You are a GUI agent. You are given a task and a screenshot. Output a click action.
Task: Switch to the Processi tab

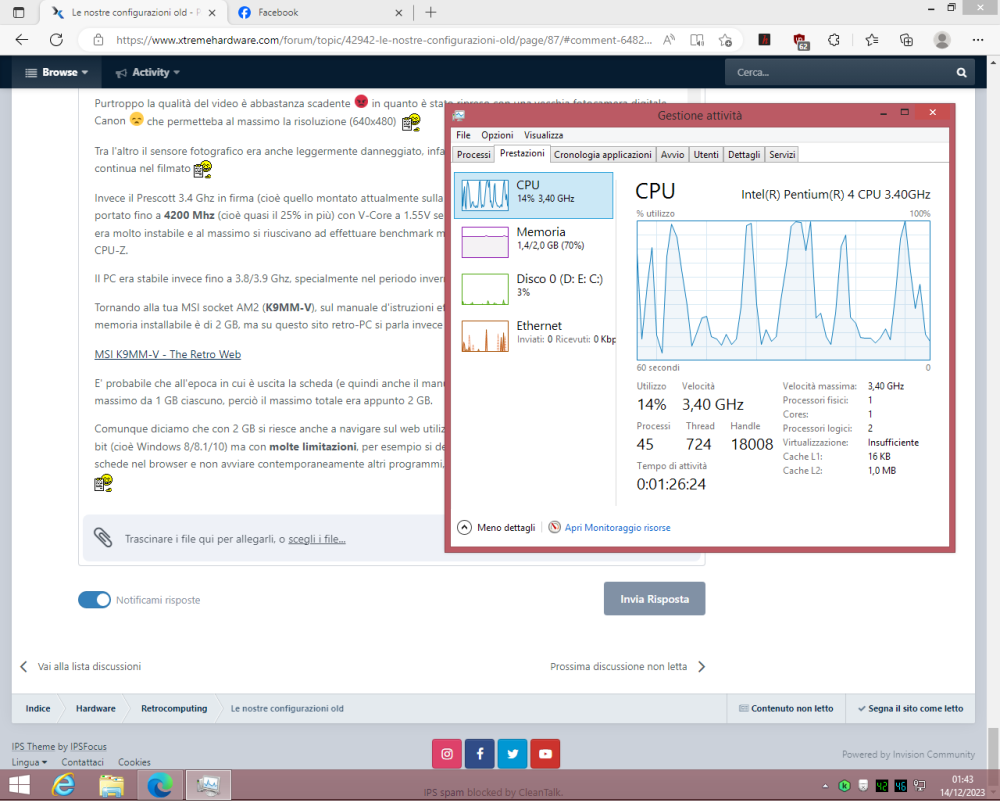click(473, 155)
